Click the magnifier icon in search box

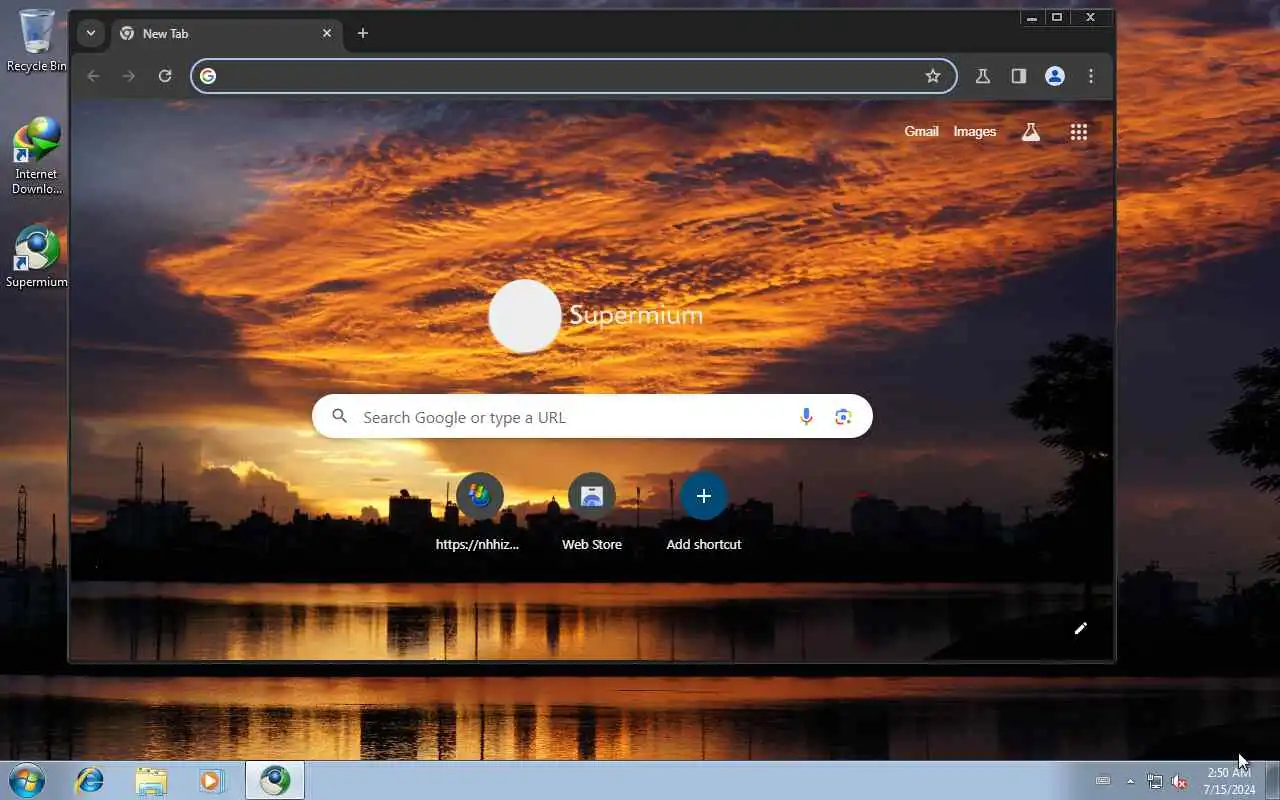pyautogui.click(x=340, y=417)
